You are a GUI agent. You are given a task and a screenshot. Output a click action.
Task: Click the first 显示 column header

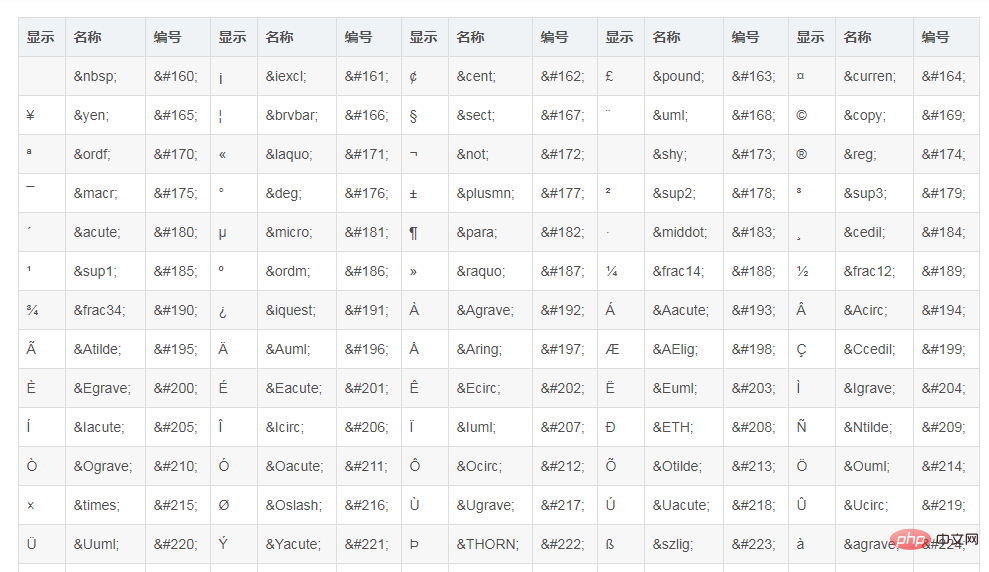click(x=42, y=37)
